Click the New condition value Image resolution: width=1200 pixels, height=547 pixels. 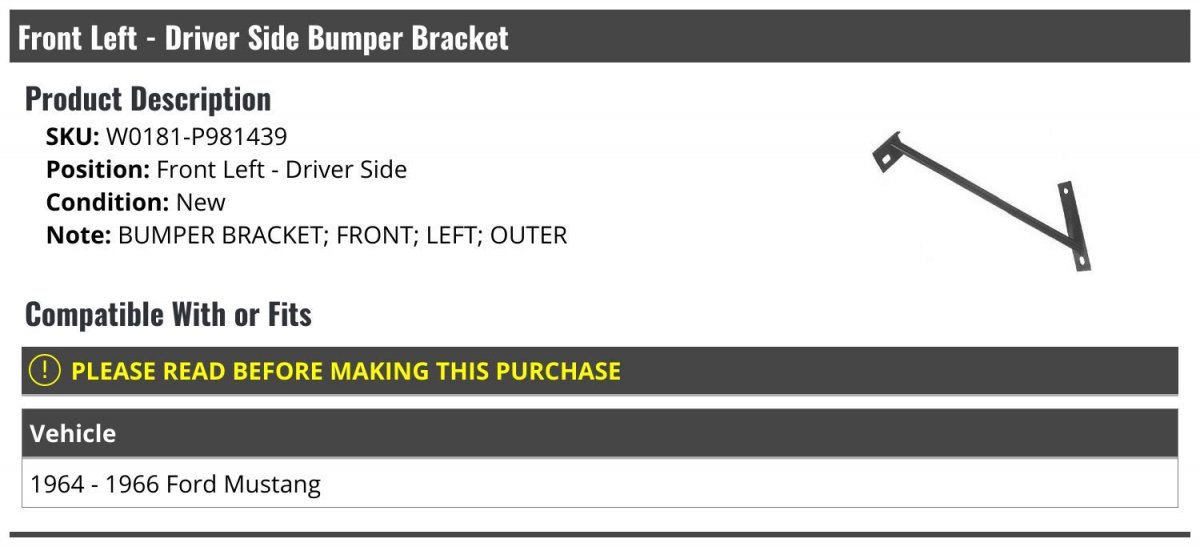point(201,202)
